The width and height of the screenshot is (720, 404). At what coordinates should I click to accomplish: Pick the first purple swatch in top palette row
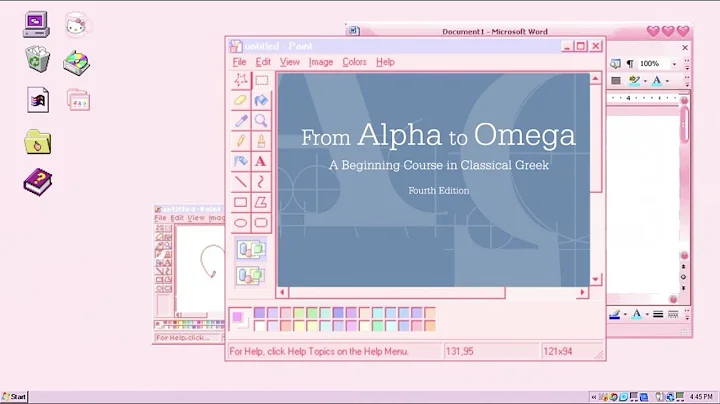259,313
